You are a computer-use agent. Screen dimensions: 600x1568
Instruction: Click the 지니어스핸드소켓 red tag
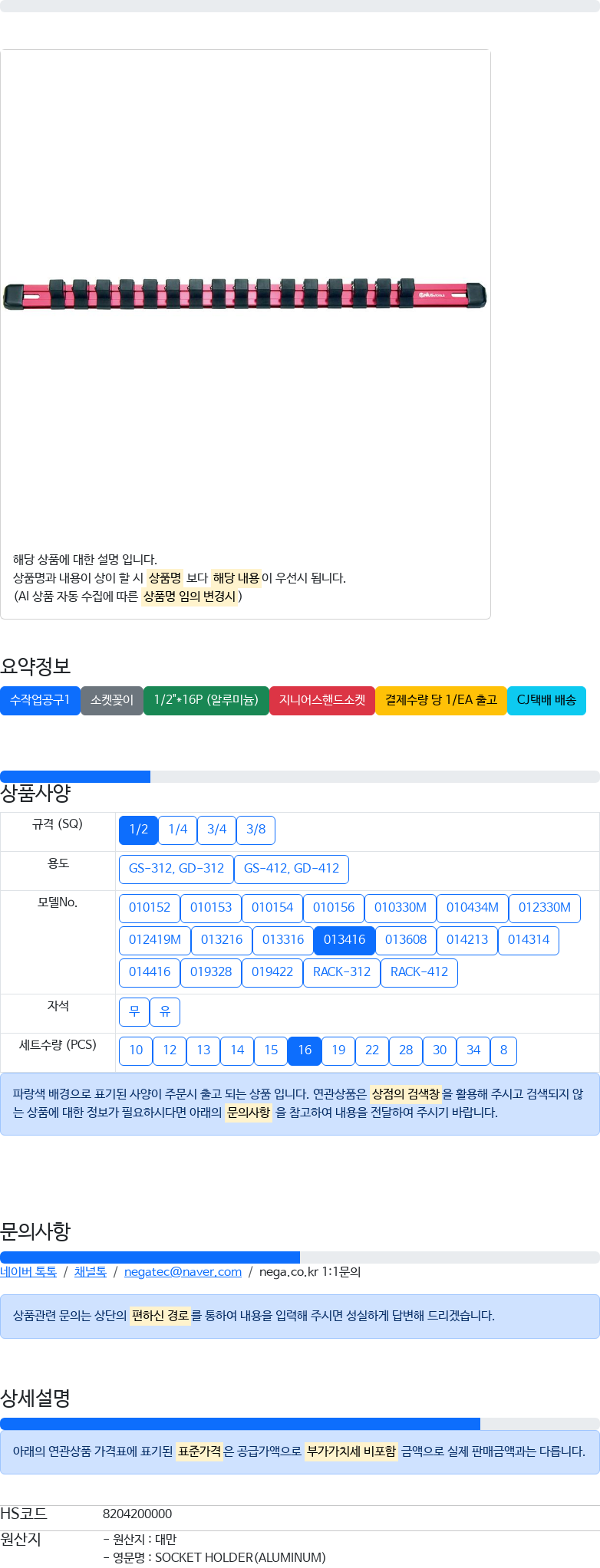pos(322,700)
